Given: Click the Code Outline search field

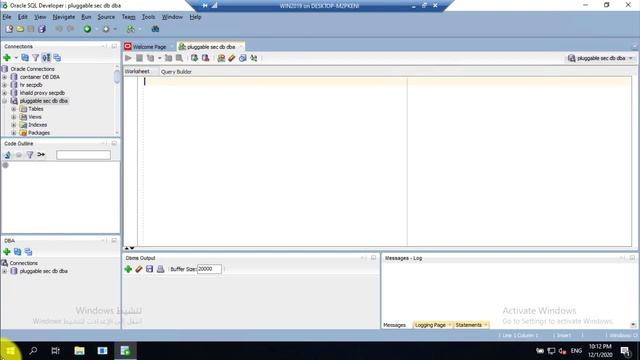Looking at the screenshot, I should tap(83, 155).
